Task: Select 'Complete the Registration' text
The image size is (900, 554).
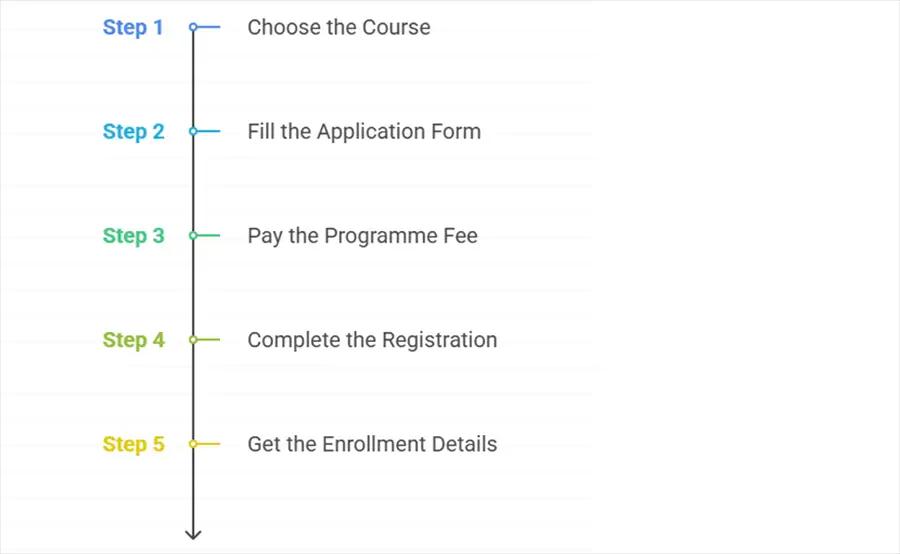Action: click(x=372, y=340)
